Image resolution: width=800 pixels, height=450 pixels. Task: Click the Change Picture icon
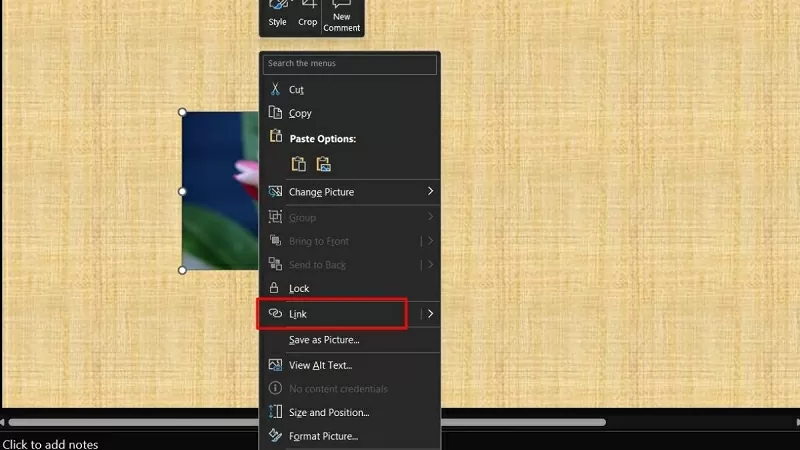click(x=275, y=191)
